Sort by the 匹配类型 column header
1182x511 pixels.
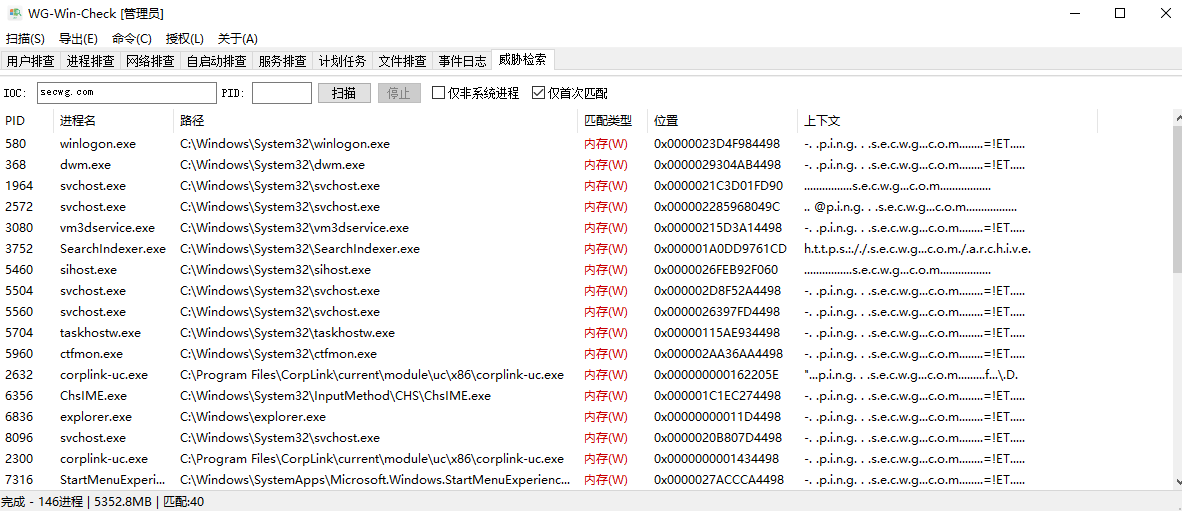608,121
